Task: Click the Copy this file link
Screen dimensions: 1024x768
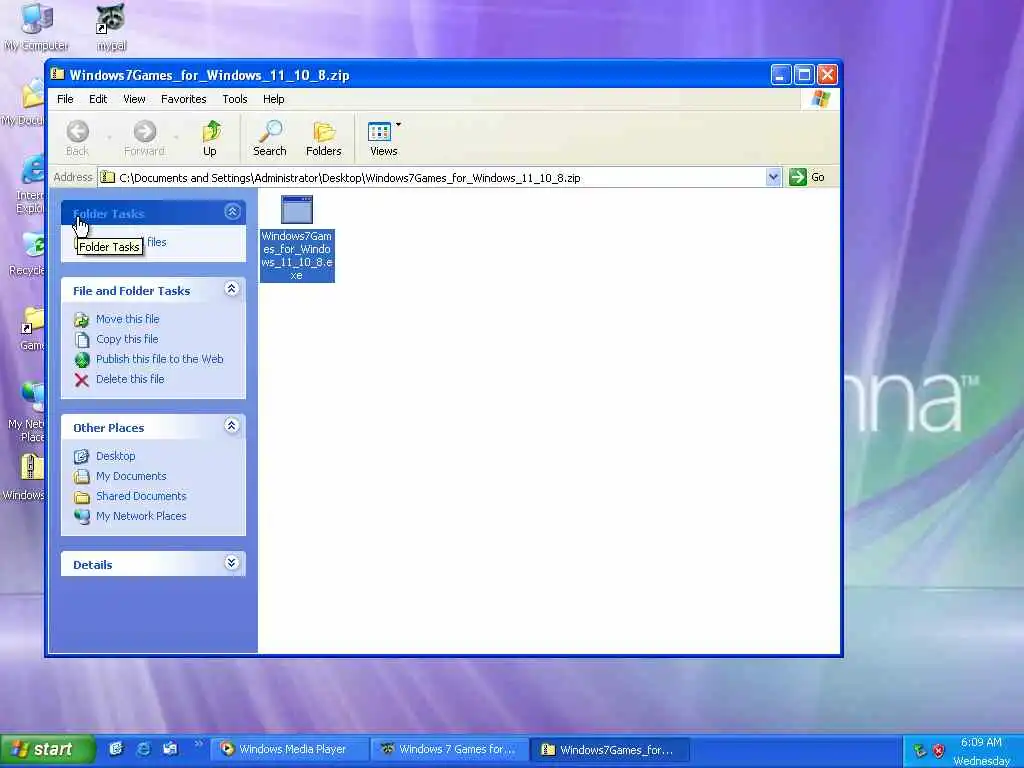Action: pos(127,339)
